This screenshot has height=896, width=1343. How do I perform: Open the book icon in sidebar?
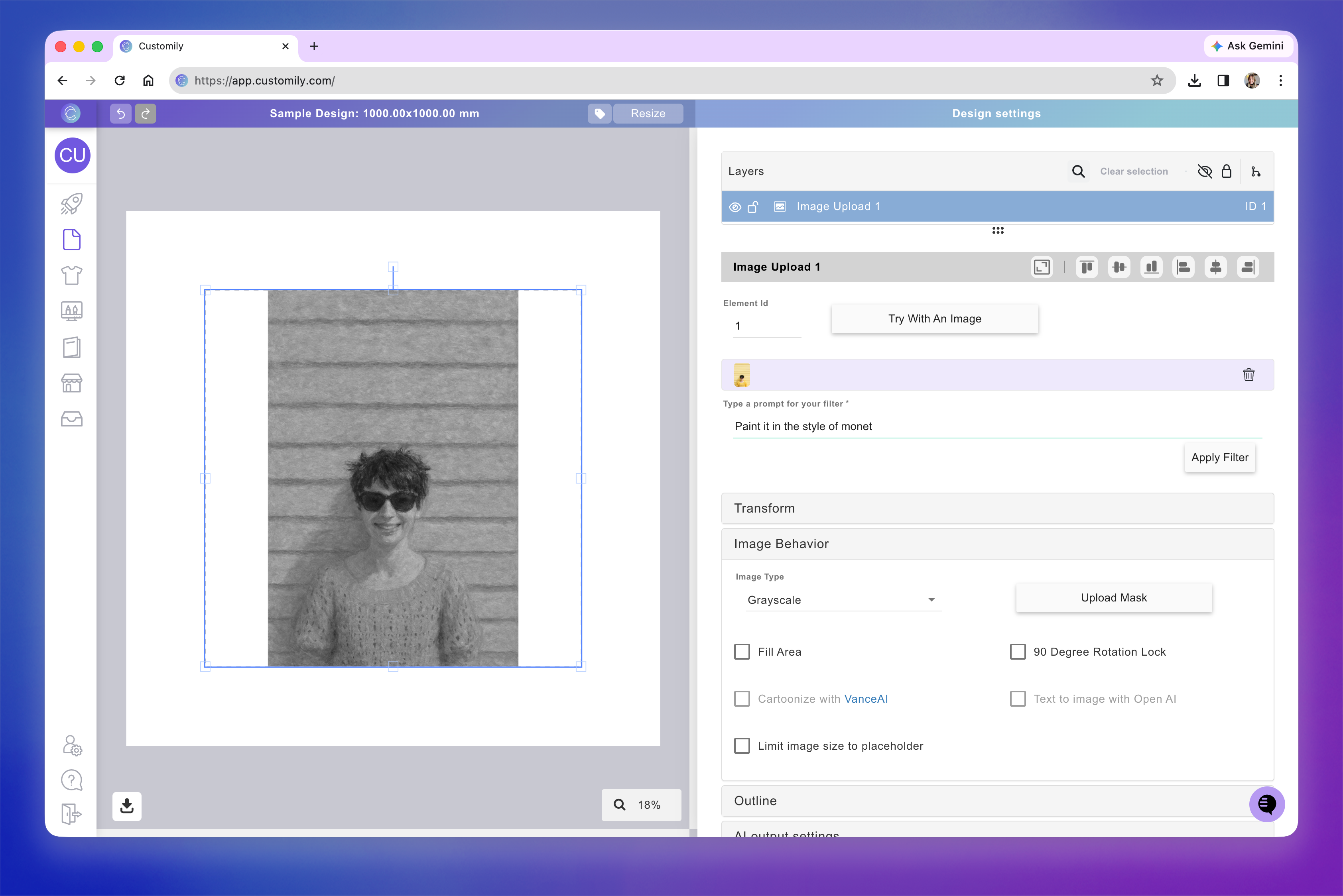[71, 347]
